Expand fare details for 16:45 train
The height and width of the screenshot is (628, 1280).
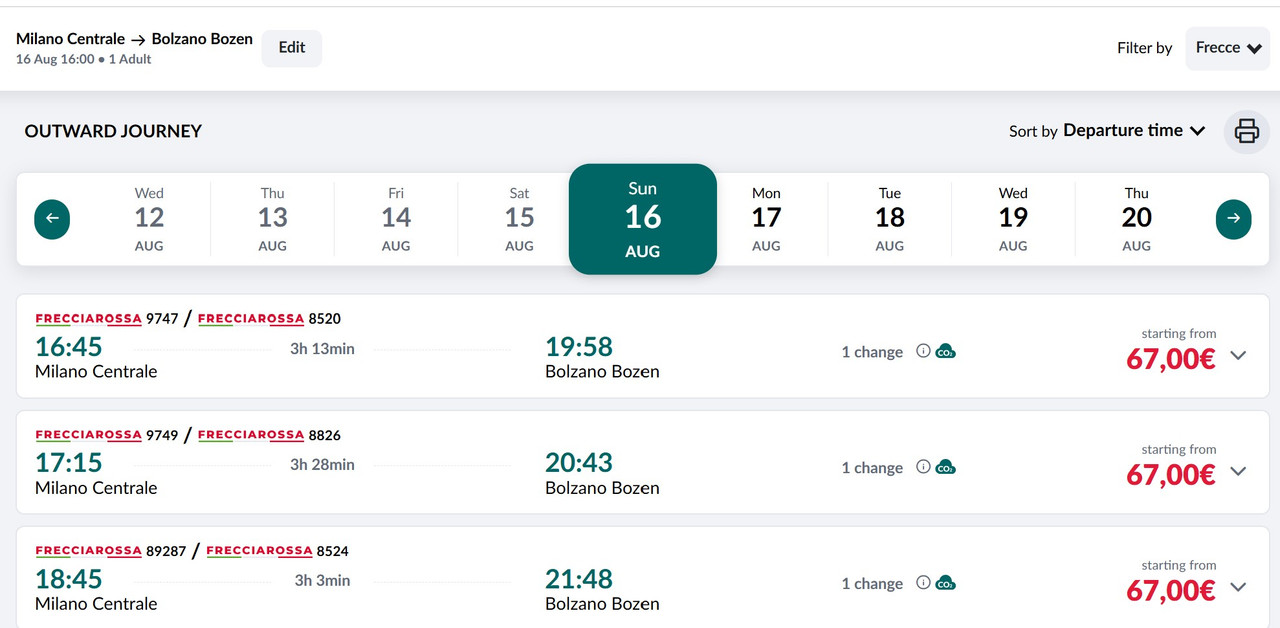tap(1238, 355)
